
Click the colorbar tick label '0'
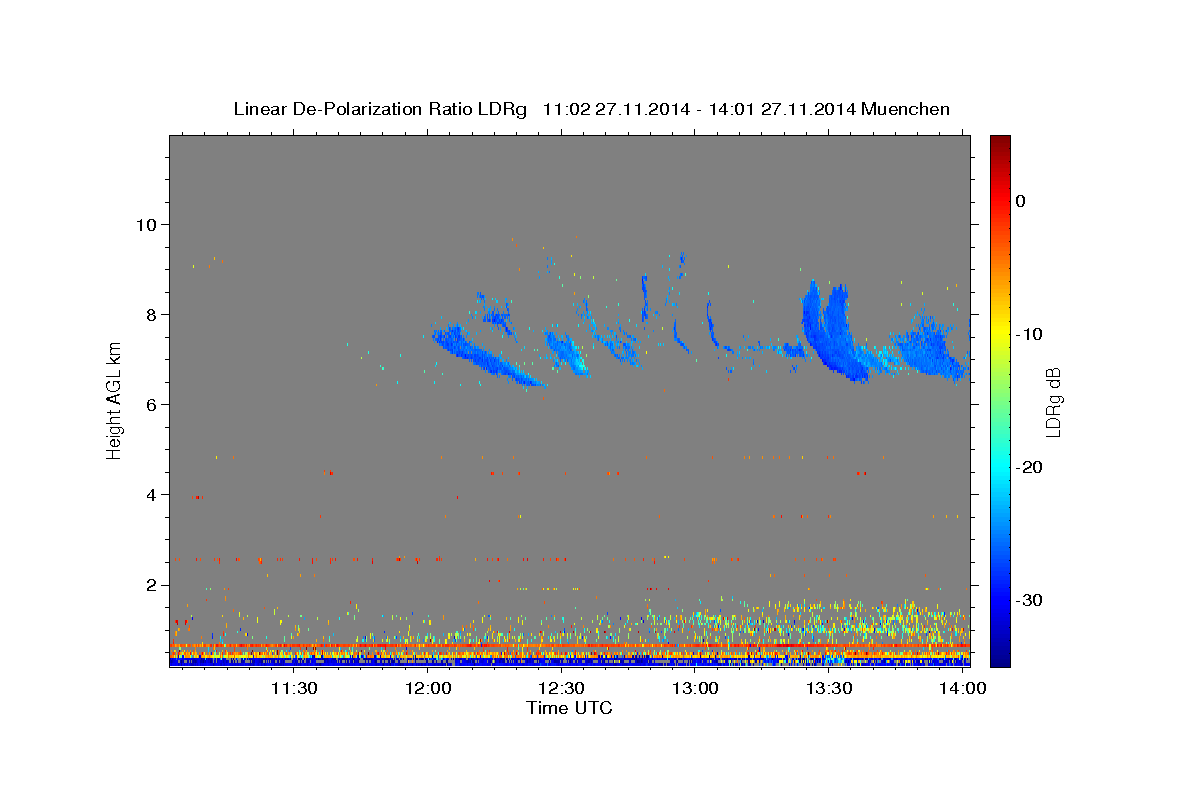1021,201
